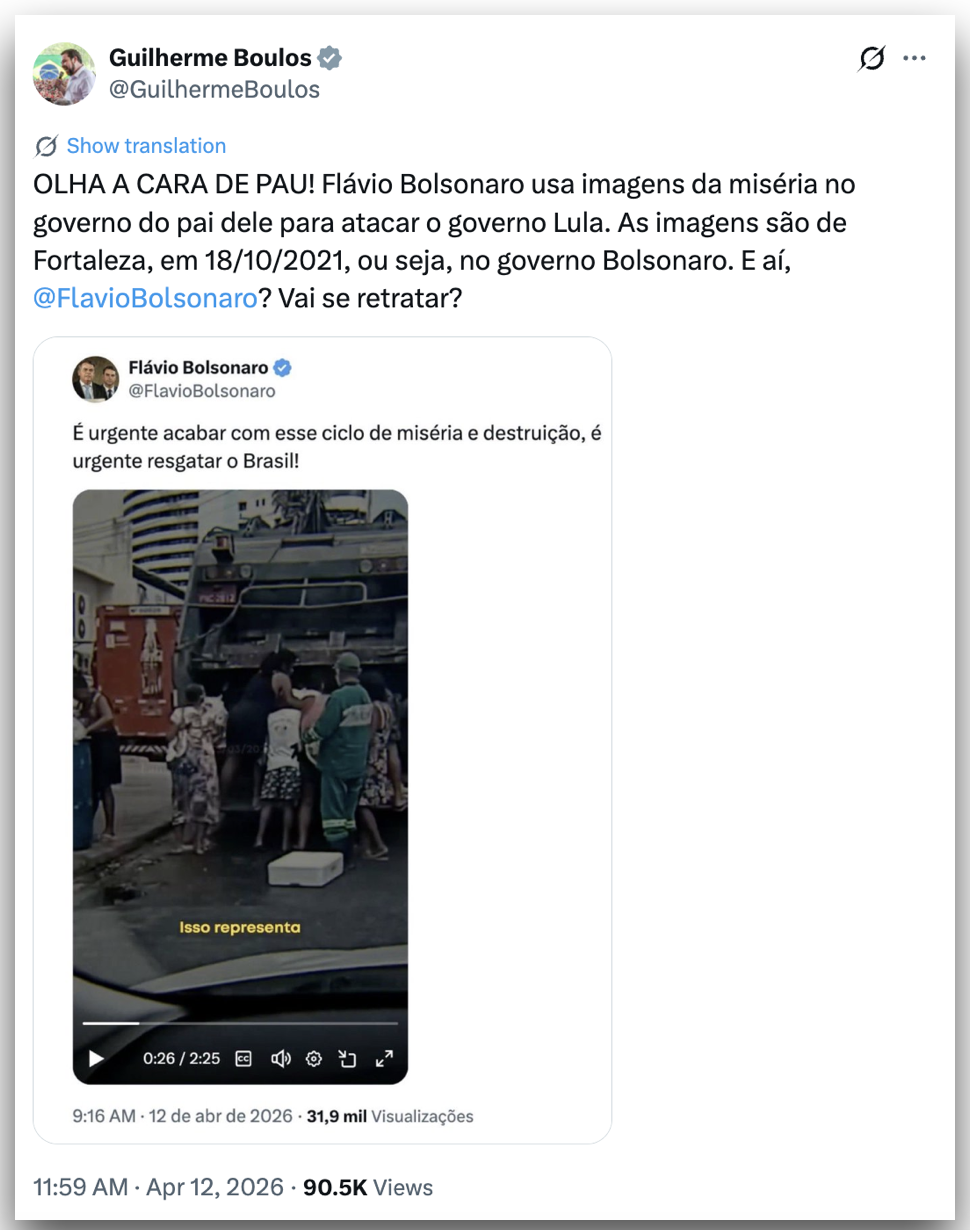The width and height of the screenshot is (970, 1230).
Task: Click the 11:59 AM Apr 12, 2026 timestamp
Action: pos(159,1187)
